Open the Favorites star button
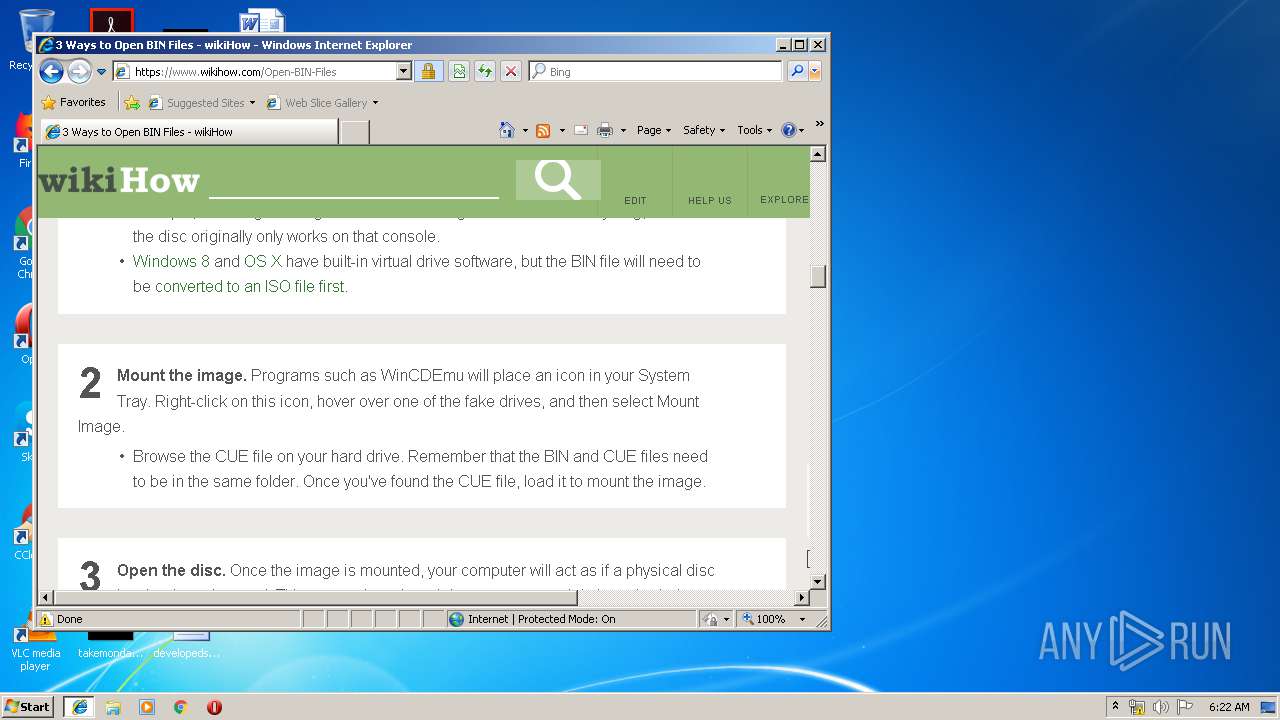The height and width of the screenshot is (720, 1280). point(73,102)
